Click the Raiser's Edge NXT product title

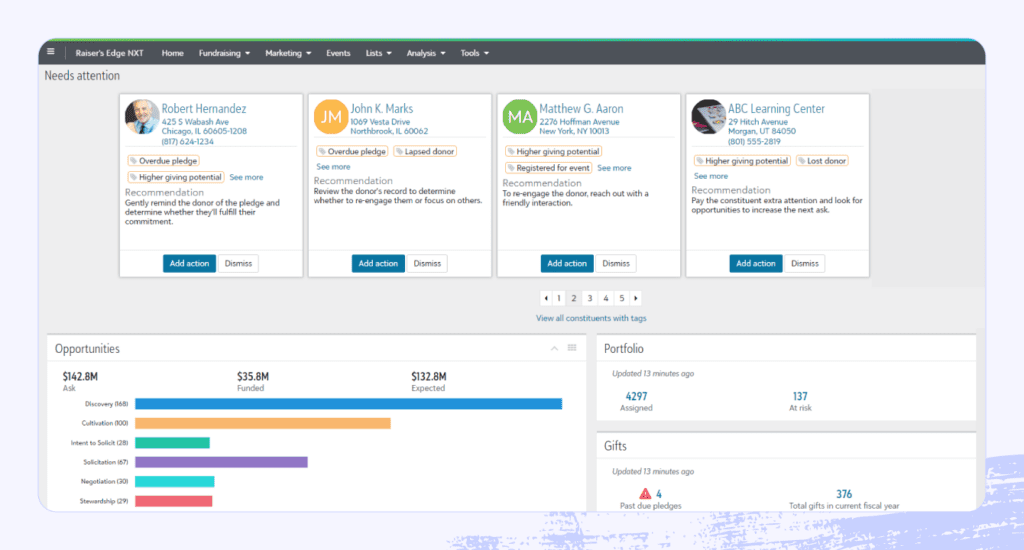pyautogui.click(x=109, y=53)
